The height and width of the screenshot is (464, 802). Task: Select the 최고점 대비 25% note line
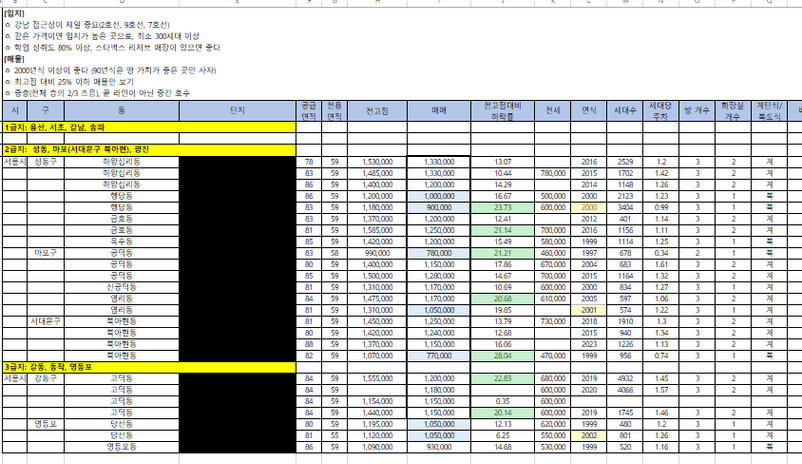69,82
